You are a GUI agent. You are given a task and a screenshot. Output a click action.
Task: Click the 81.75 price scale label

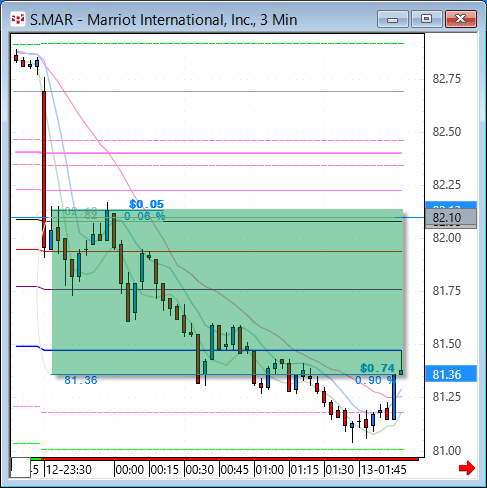(447, 291)
